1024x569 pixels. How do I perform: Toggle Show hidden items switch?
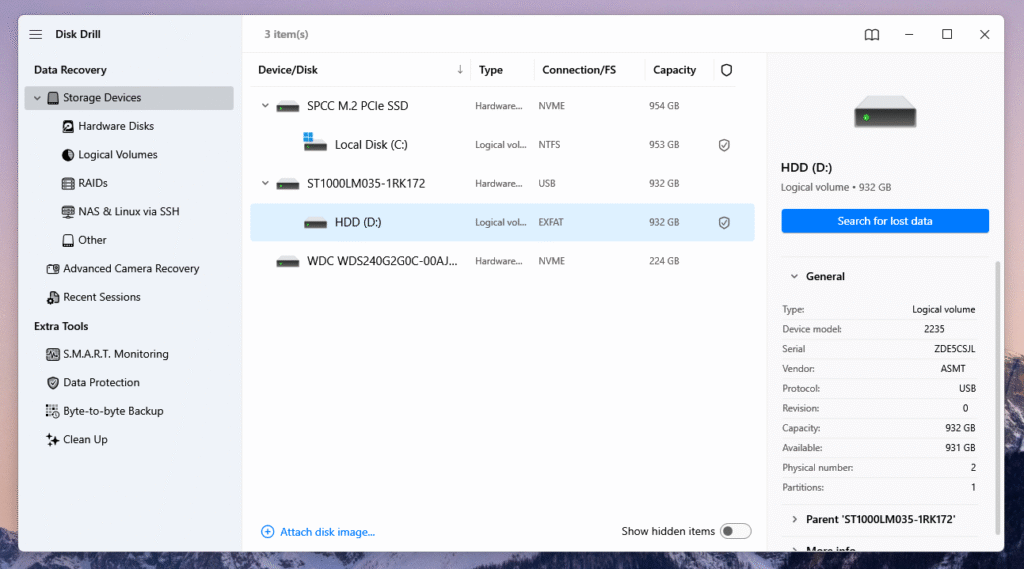(735, 531)
